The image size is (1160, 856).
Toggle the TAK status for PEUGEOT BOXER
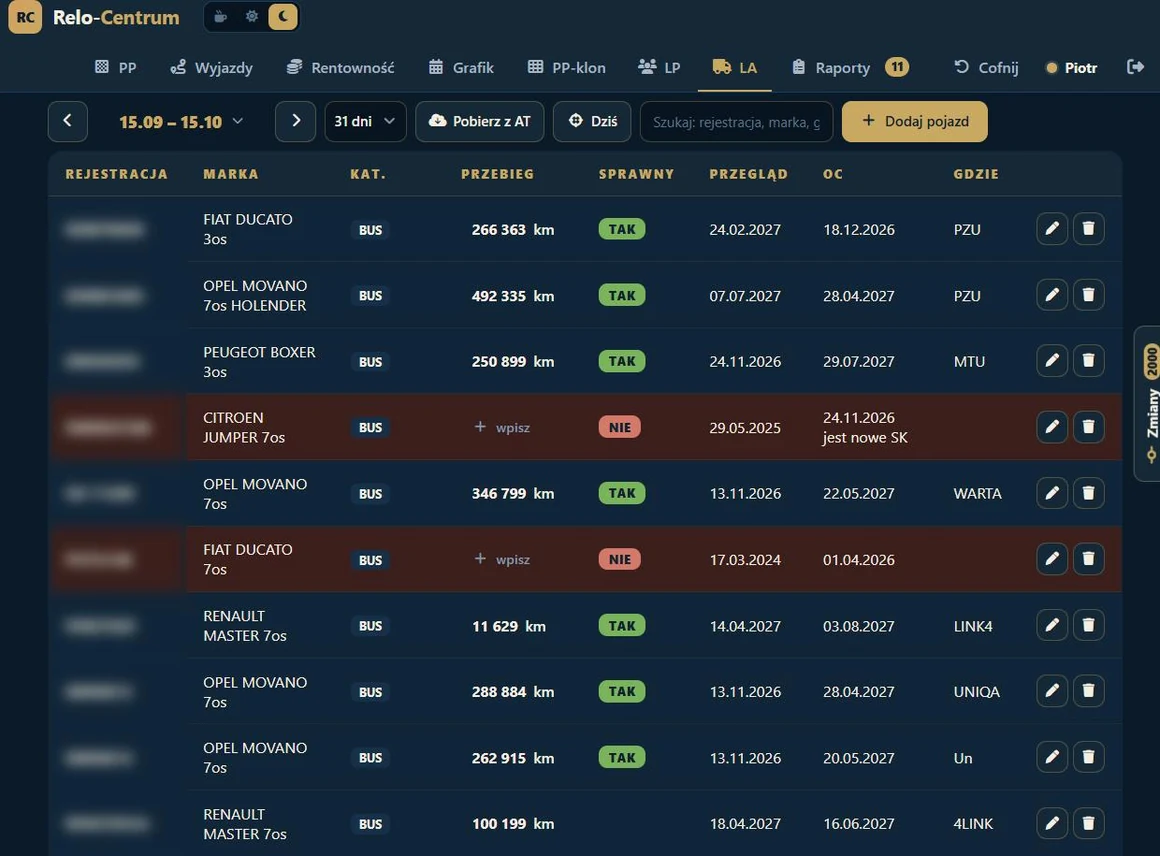(621, 361)
